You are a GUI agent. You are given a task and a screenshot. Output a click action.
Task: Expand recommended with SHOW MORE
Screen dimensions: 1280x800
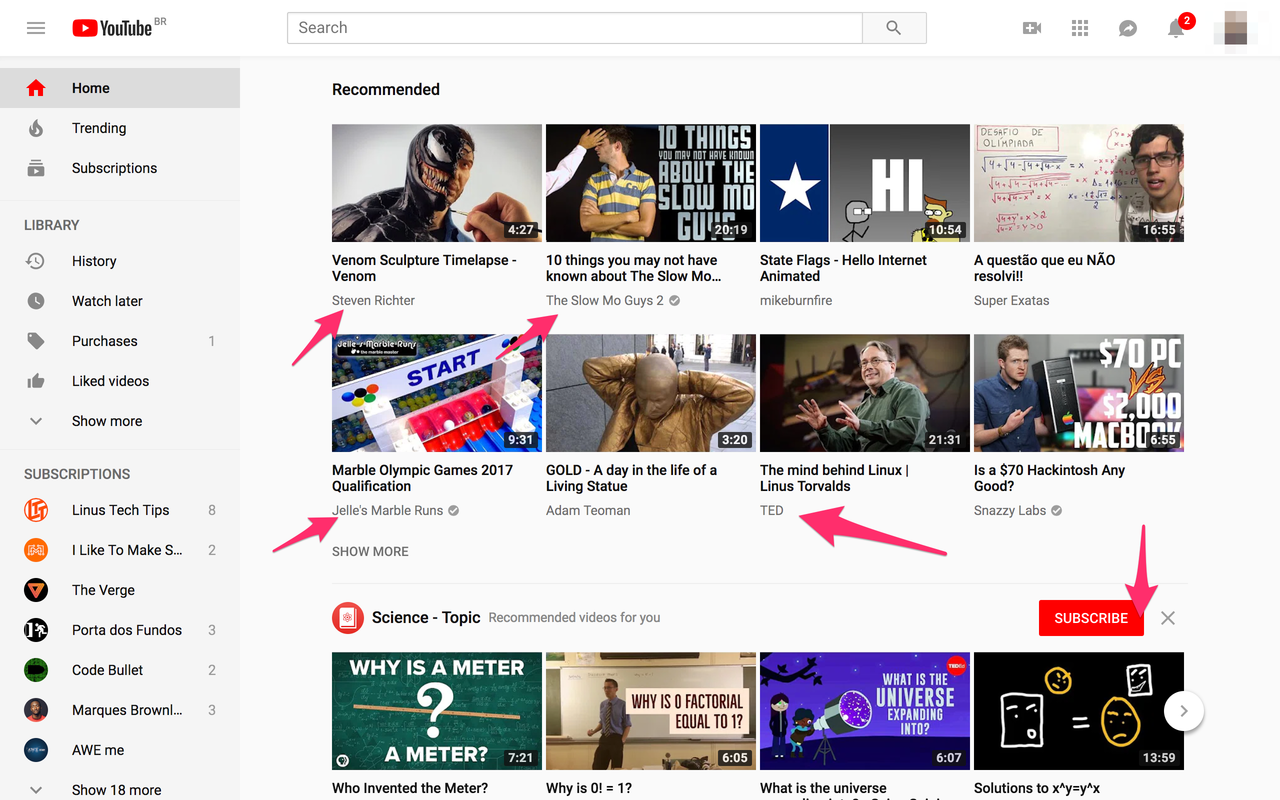pos(370,551)
